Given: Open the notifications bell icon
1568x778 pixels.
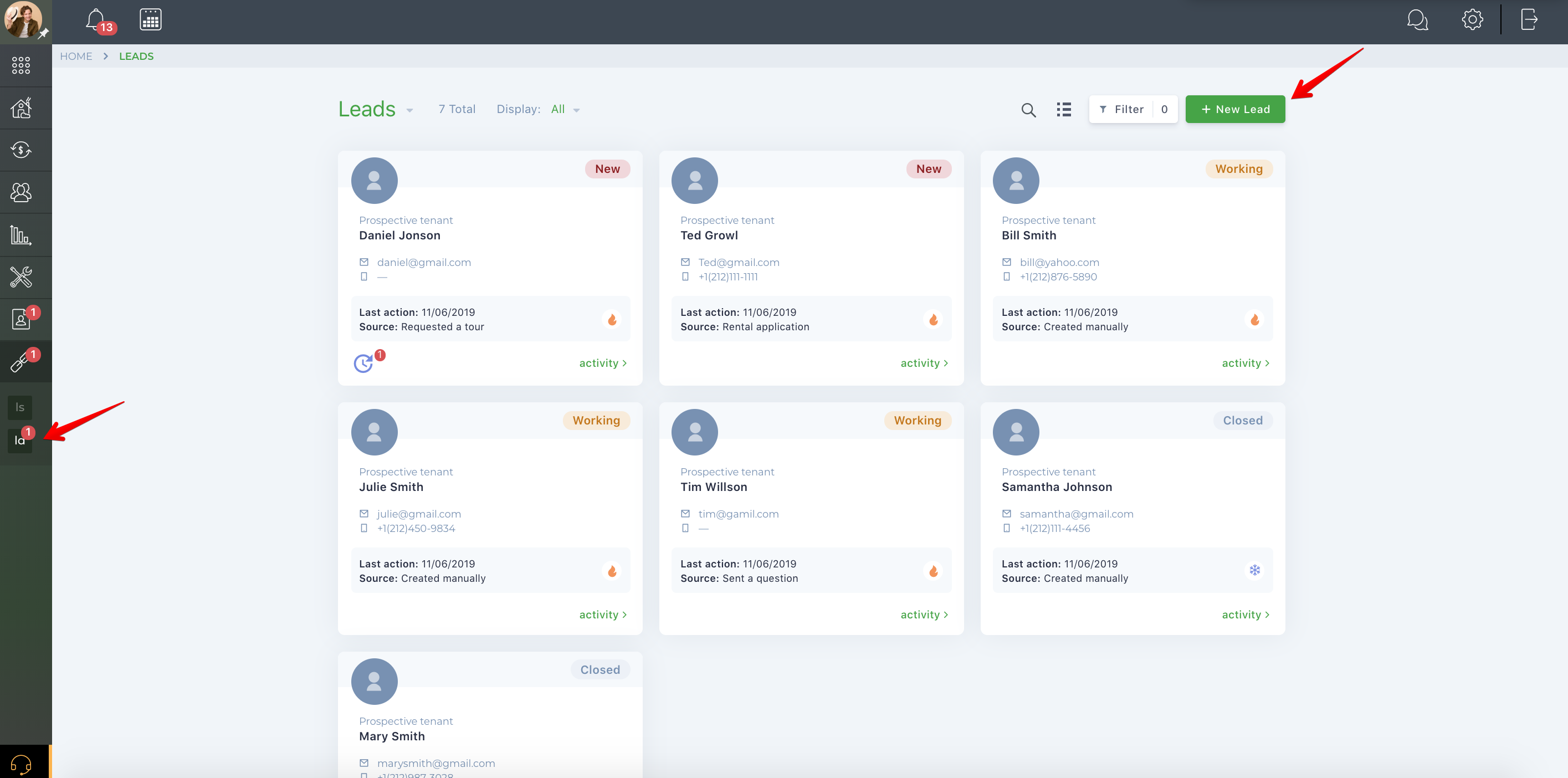Looking at the screenshot, I should (95, 20).
